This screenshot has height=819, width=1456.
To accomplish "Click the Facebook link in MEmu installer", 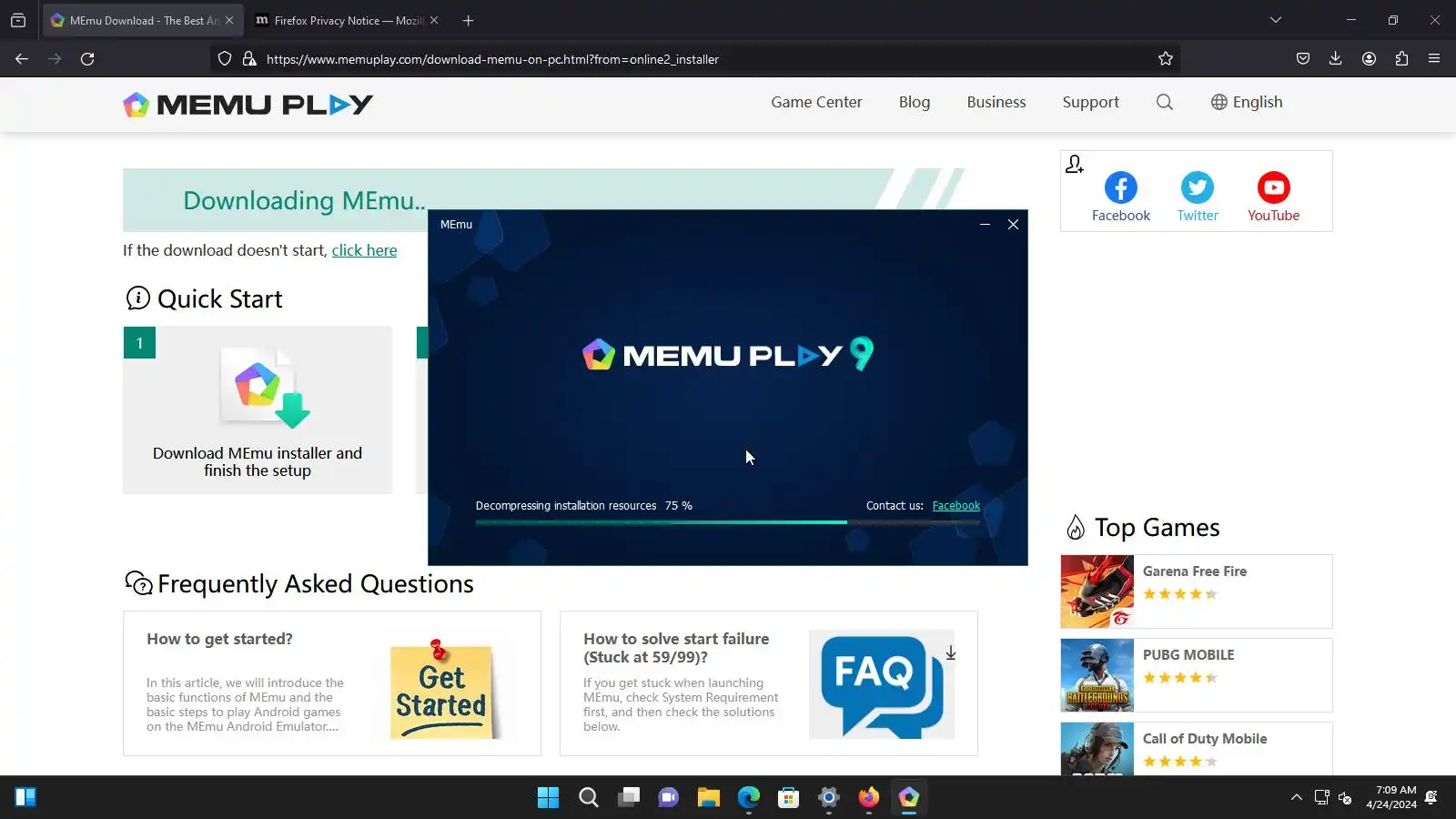I will coord(955,506).
